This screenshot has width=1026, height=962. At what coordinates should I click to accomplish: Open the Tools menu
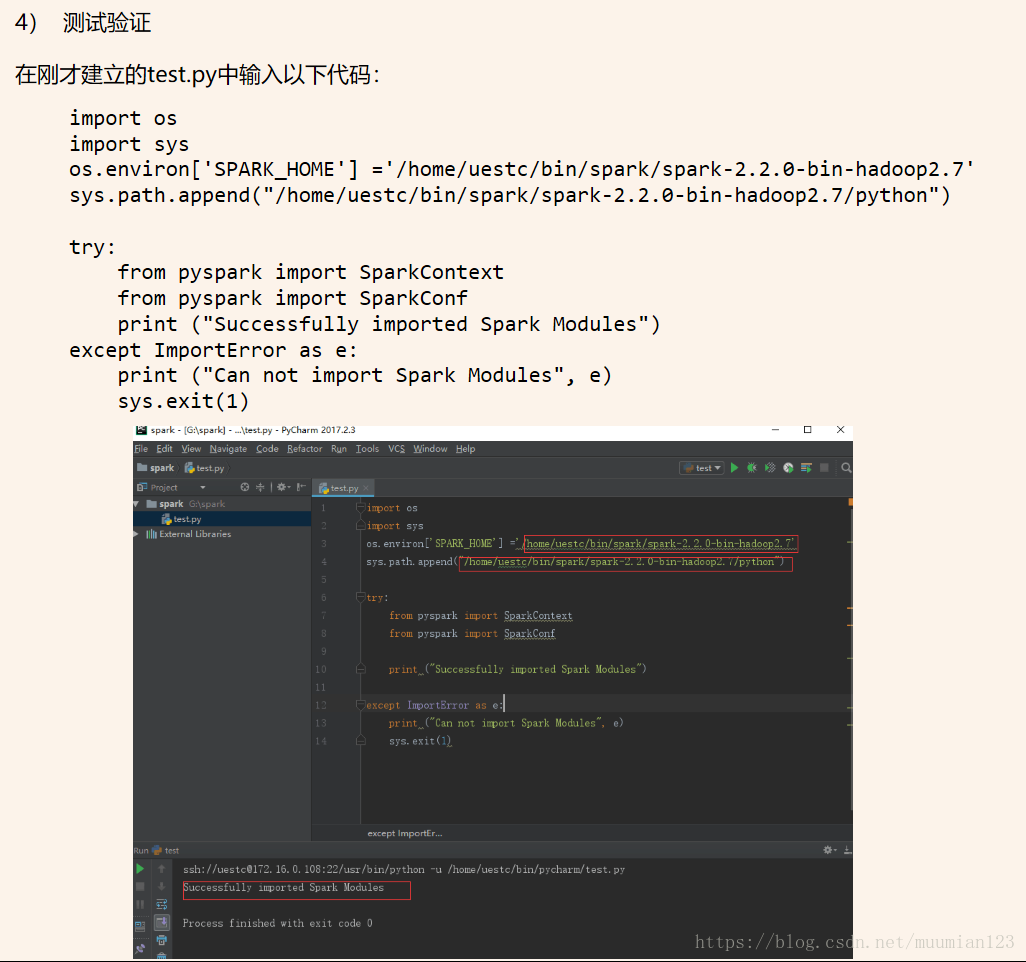tap(367, 449)
